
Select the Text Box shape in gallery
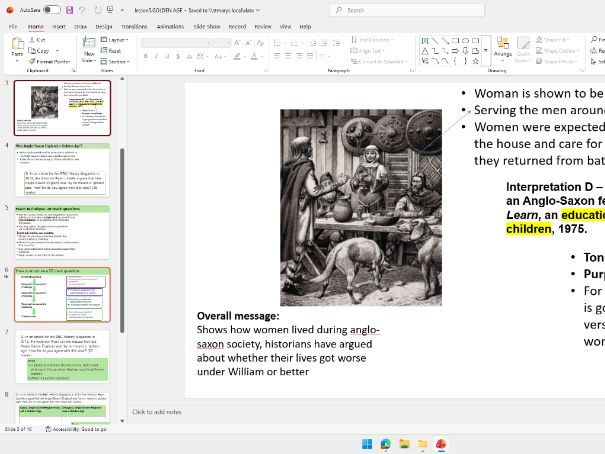tap(425, 41)
